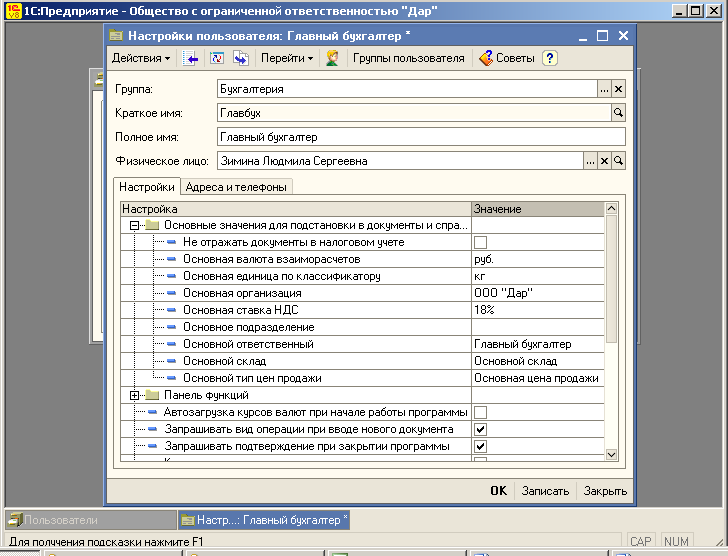
Task: Click the value кг
Action: (480, 276)
